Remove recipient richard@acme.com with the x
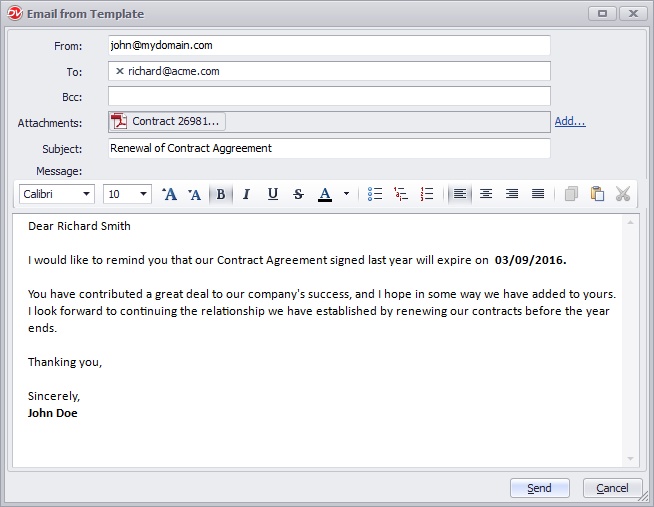Image resolution: width=654 pixels, height=507 pixels. pyautogui.click(x=120, y=71)
